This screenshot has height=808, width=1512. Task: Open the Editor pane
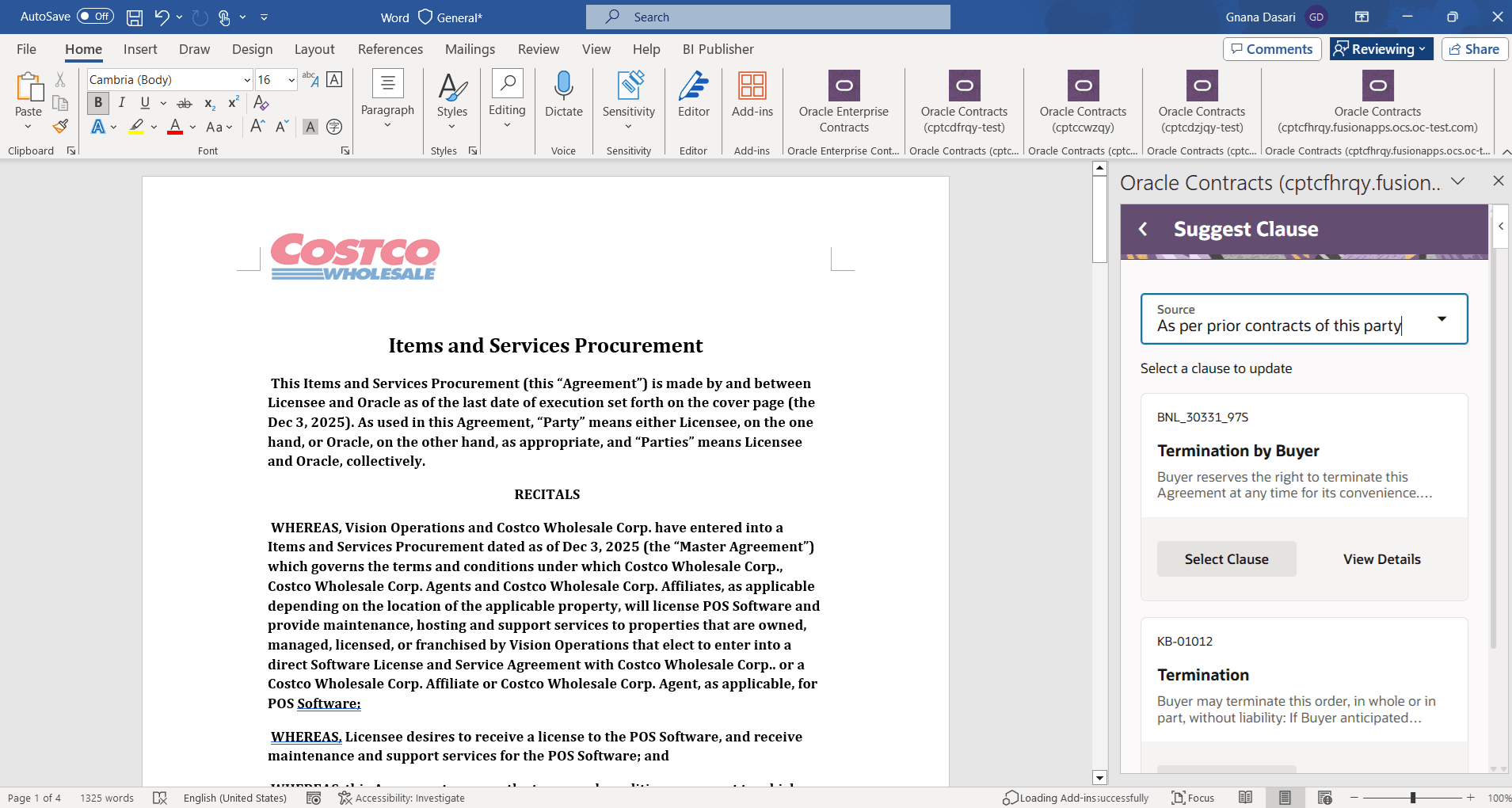click(x=694, y=94)
